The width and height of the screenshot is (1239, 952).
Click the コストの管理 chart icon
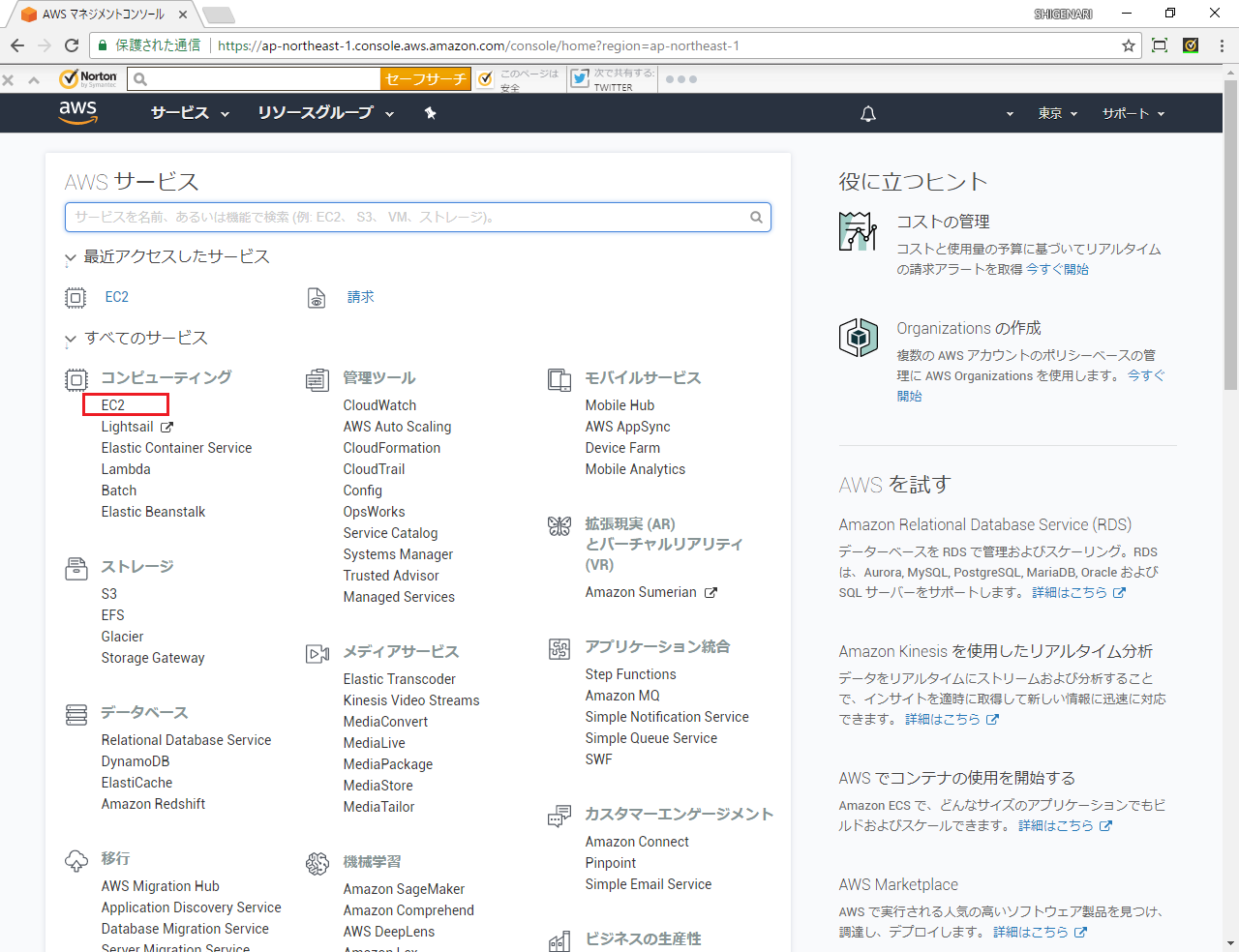(x=858, y=231)
